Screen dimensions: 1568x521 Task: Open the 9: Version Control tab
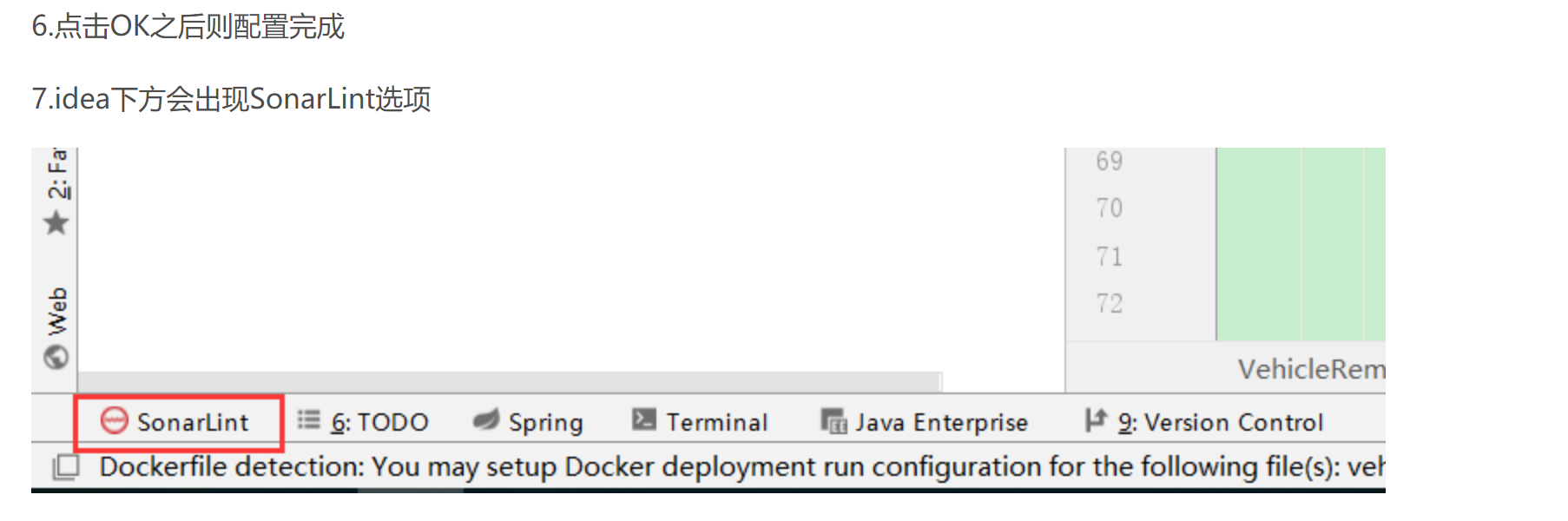(1220, 422)
